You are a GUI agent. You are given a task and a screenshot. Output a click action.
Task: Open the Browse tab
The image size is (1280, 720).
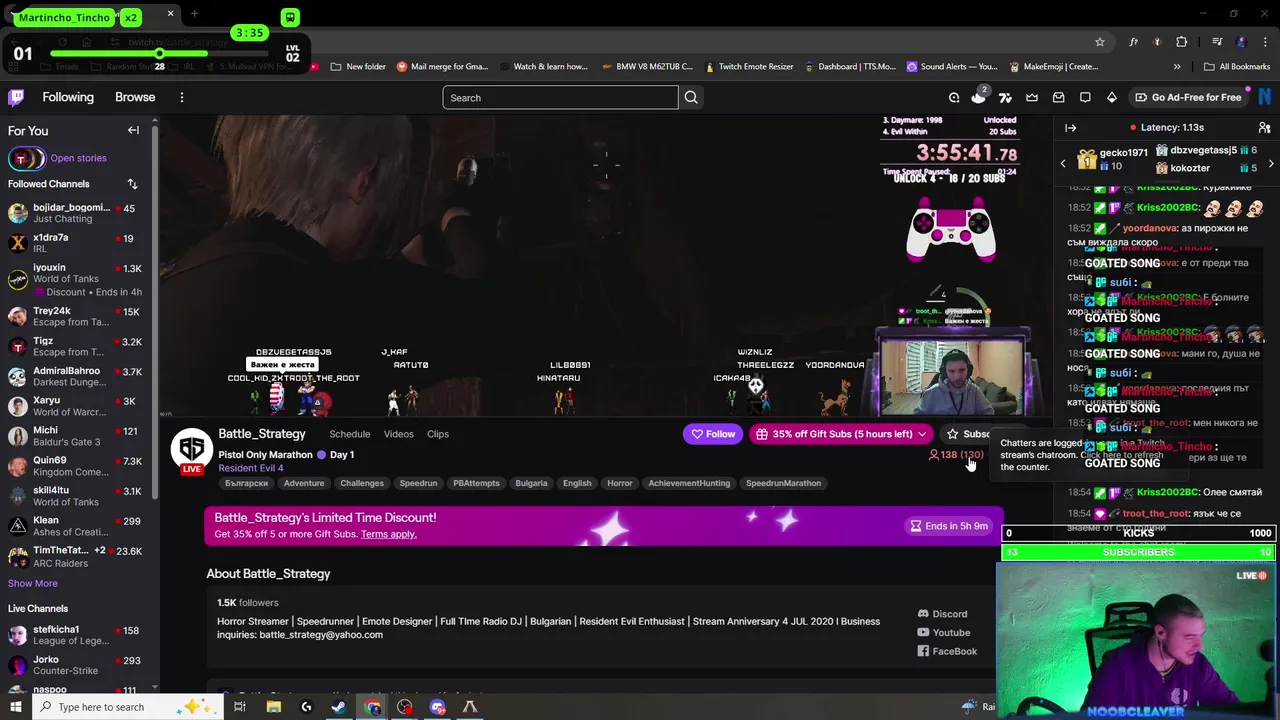tap(135, 97)
